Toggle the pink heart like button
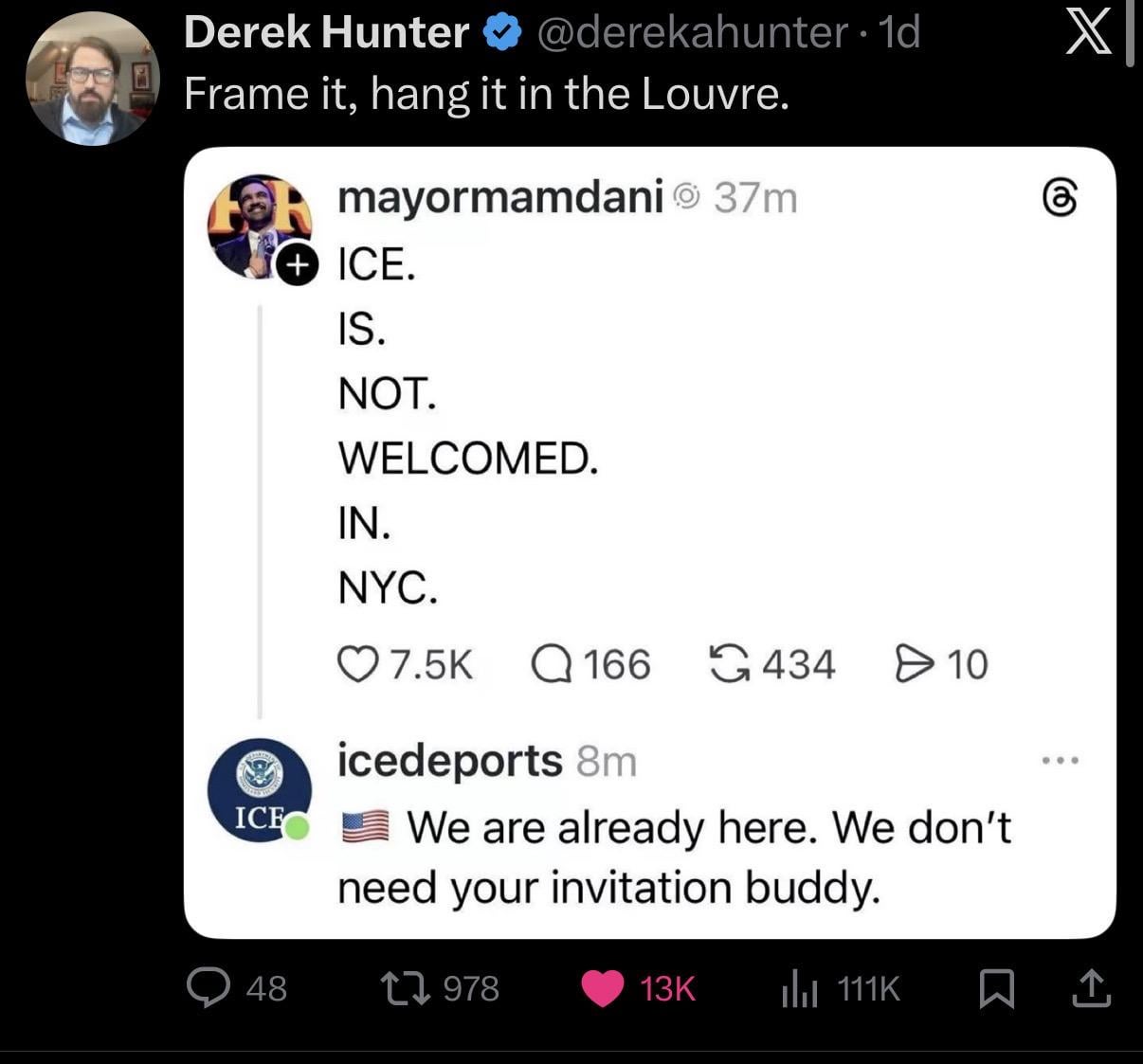This screenshot has height=1064, width=1143. coord(602,988)
